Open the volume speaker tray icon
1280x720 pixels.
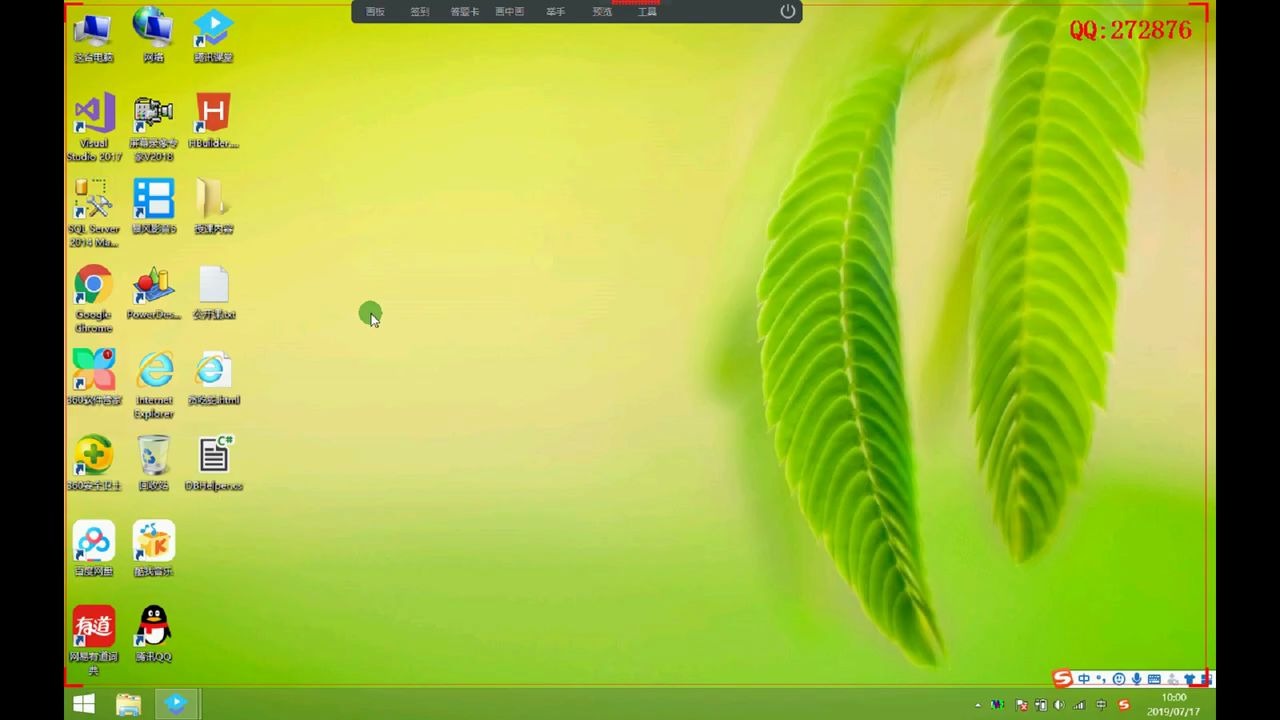point(1059,705)
